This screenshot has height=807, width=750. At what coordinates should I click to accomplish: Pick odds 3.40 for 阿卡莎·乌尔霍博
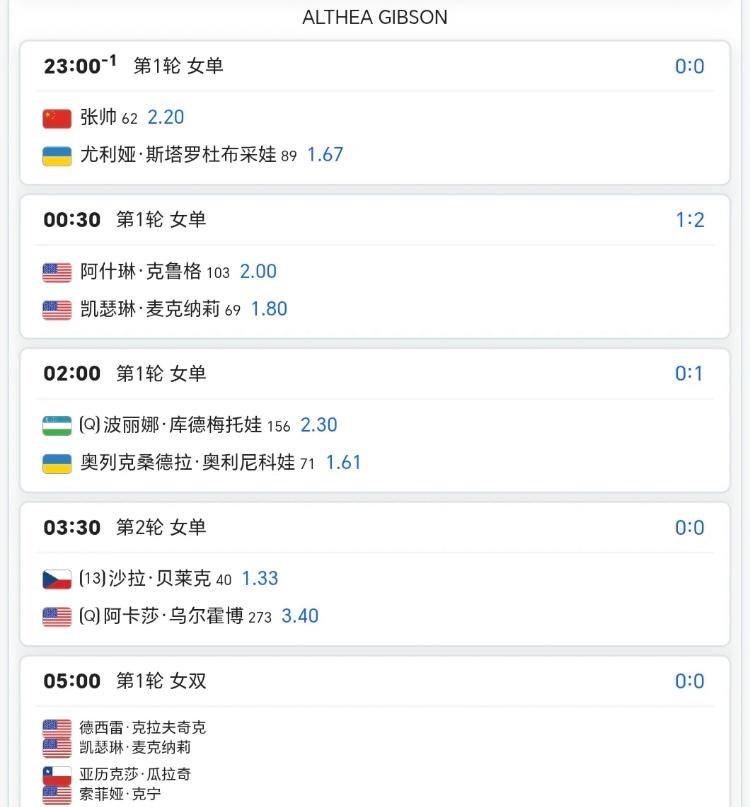click(x=300, y=616)
